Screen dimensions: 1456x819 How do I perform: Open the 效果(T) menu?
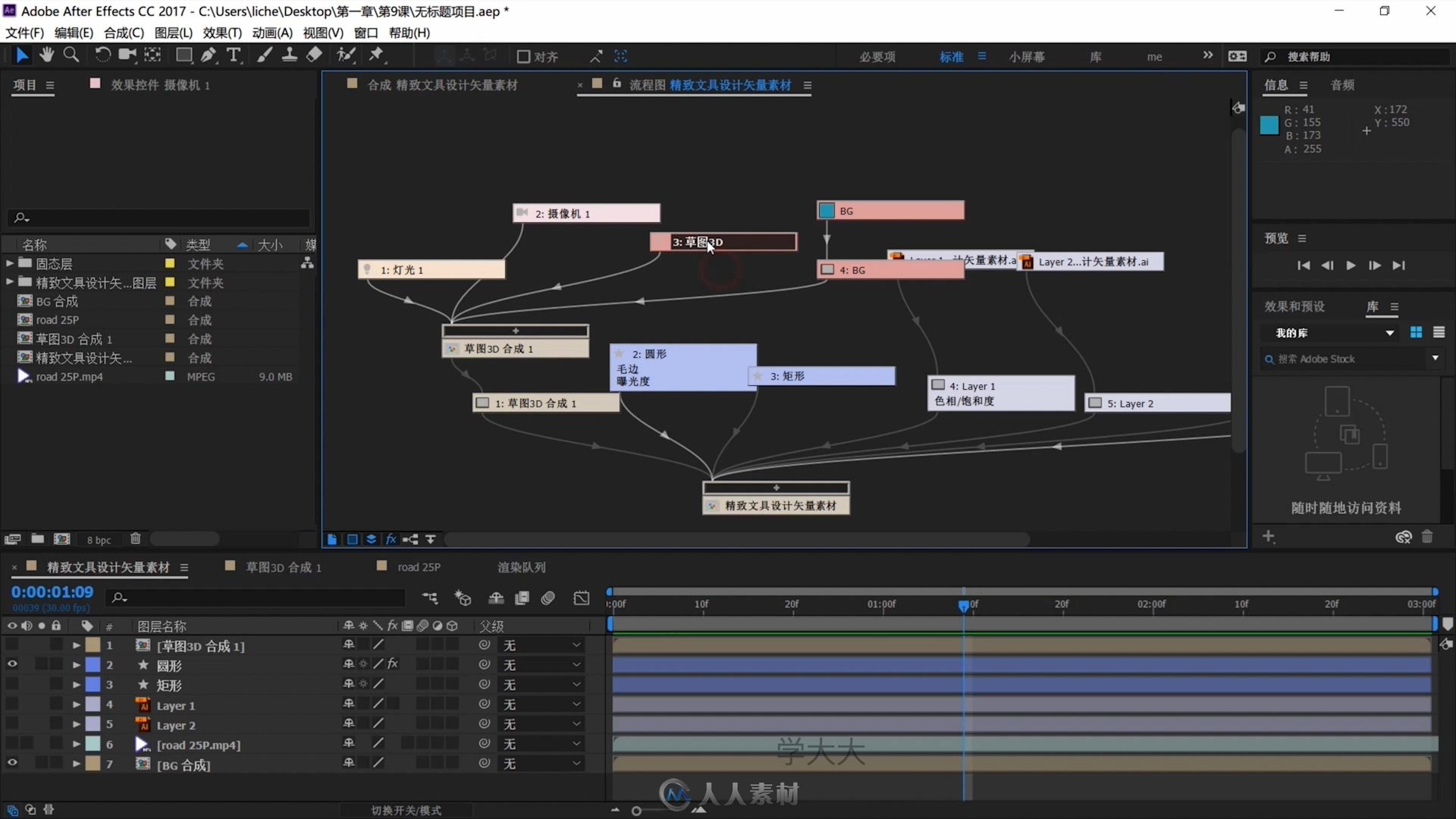pyautogui.click(x=222, y=33)
